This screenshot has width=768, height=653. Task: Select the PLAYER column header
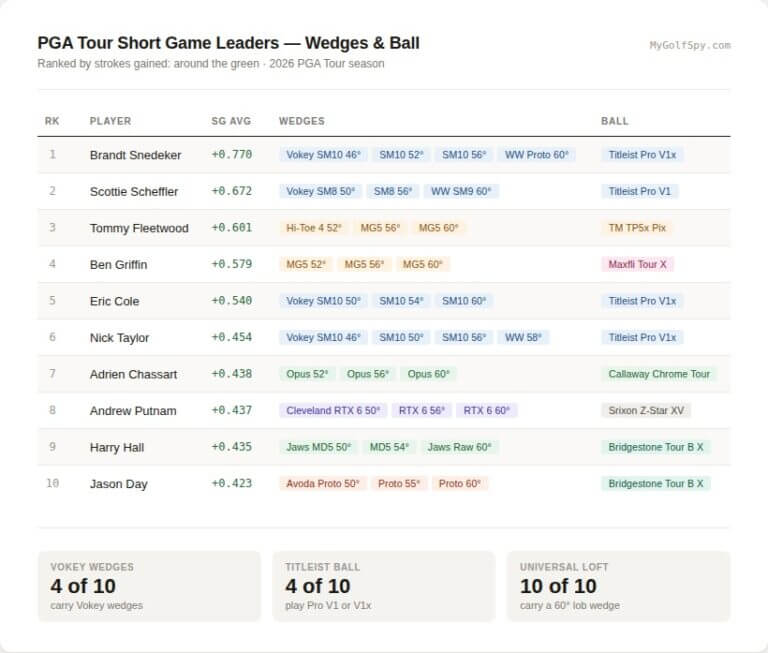point(110,121)
